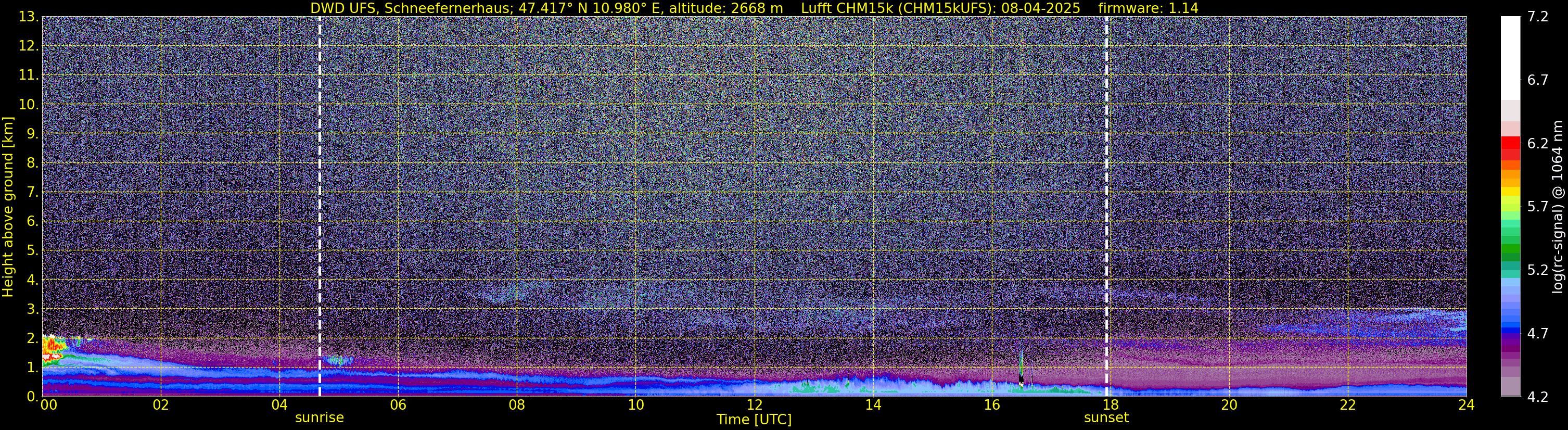Viewport: 1568px width, 430px height.
Task: Click the sunset dashed white marker line
Action: coord(1106,206)
